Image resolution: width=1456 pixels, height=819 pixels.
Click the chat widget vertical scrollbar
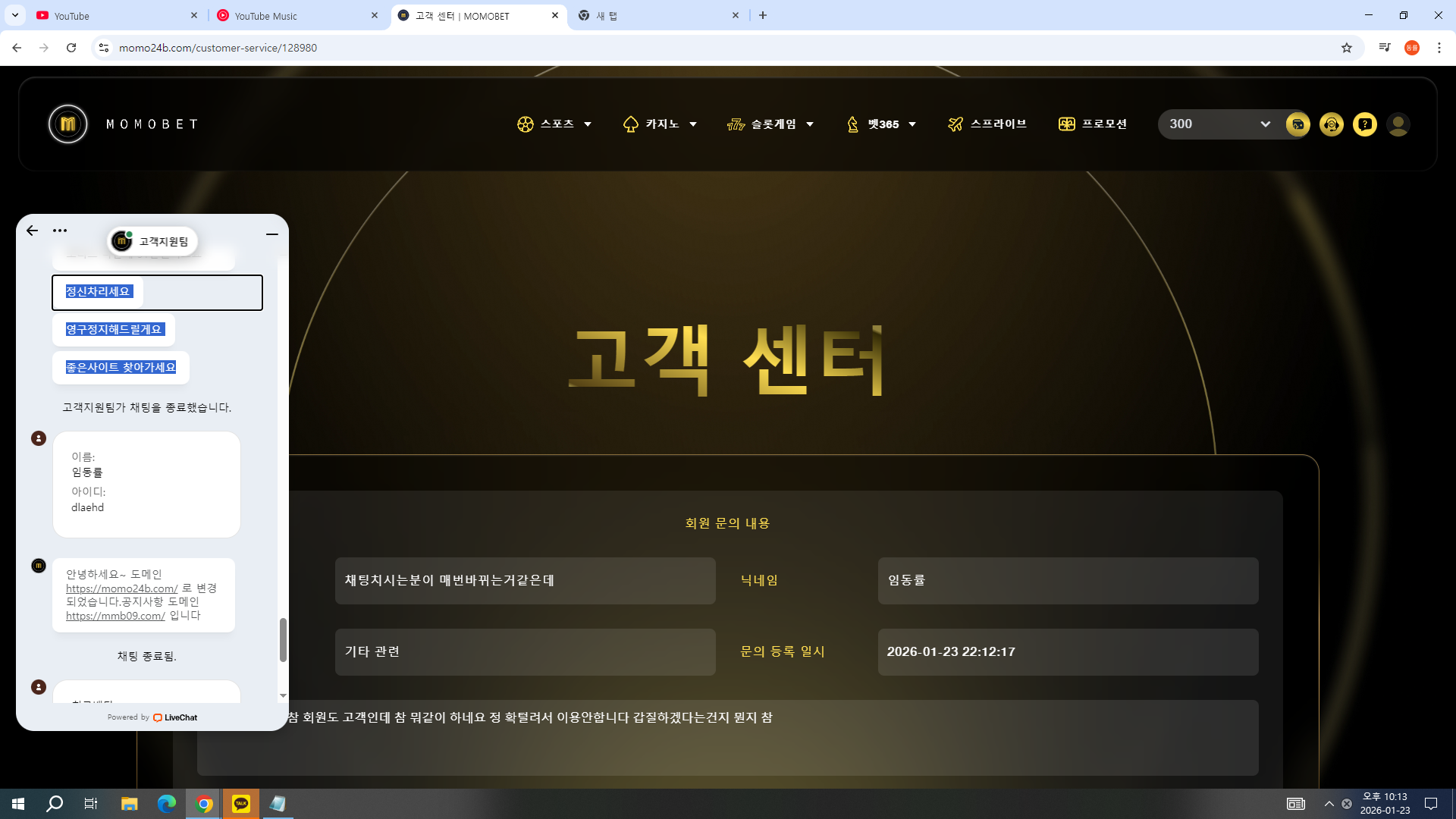click(283, 639)
